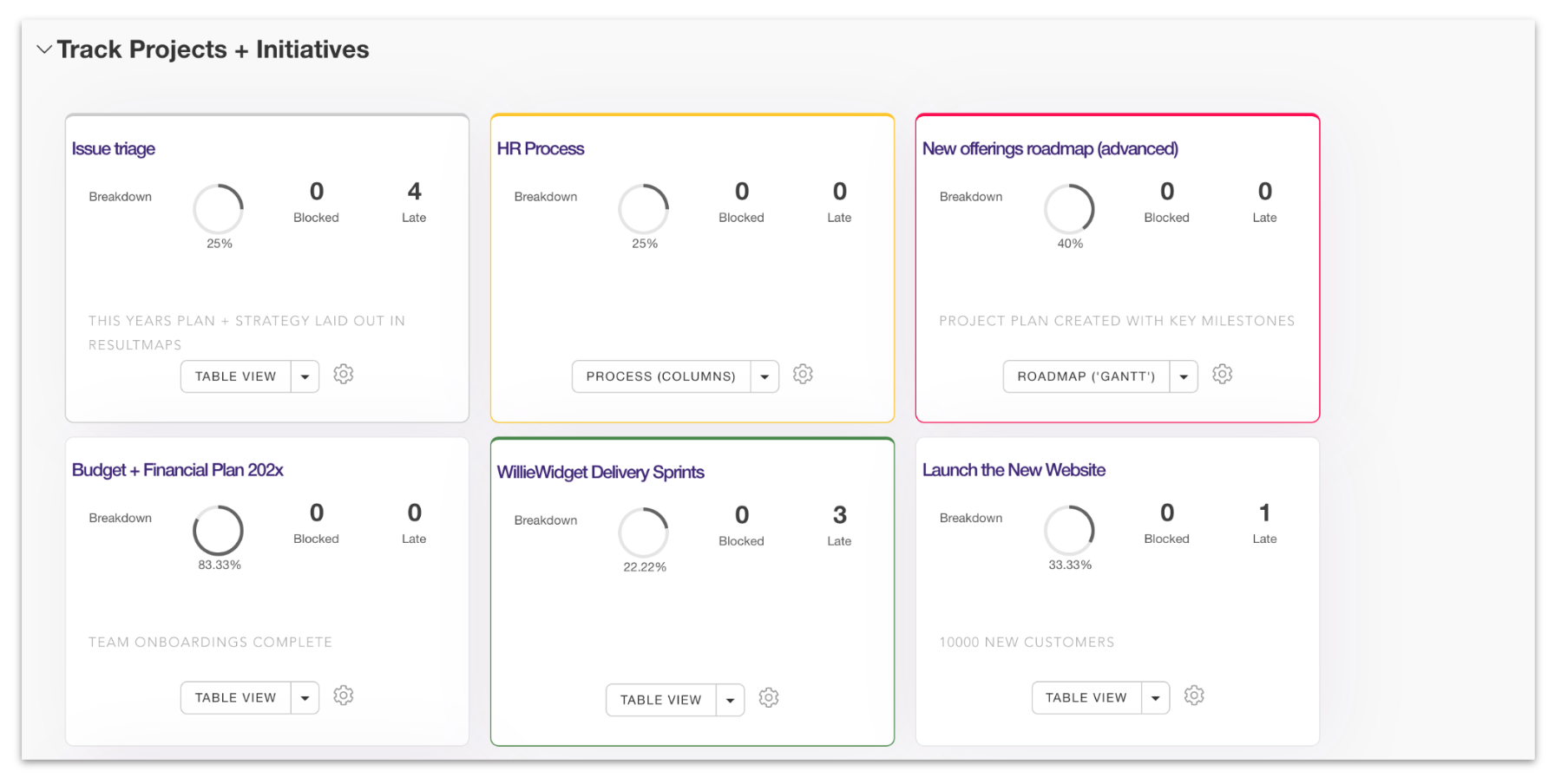
Task: Open the HR Process project link
Action: [x=540, y=149]
